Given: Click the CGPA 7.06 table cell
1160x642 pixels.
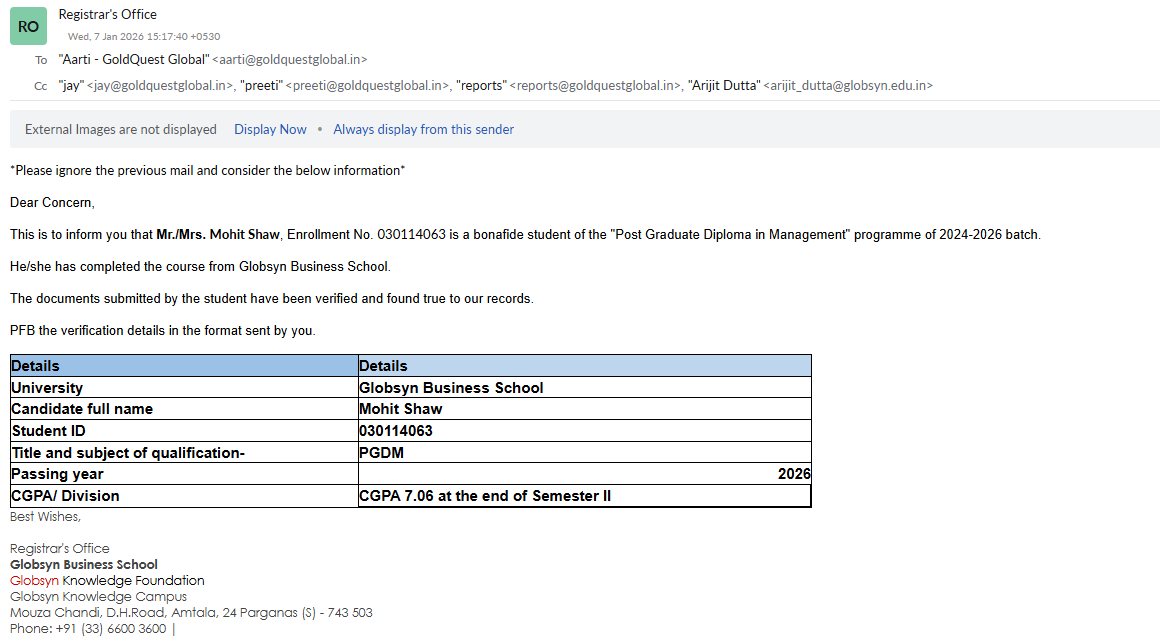Looking at the screenshot, I should coord(484,496).
